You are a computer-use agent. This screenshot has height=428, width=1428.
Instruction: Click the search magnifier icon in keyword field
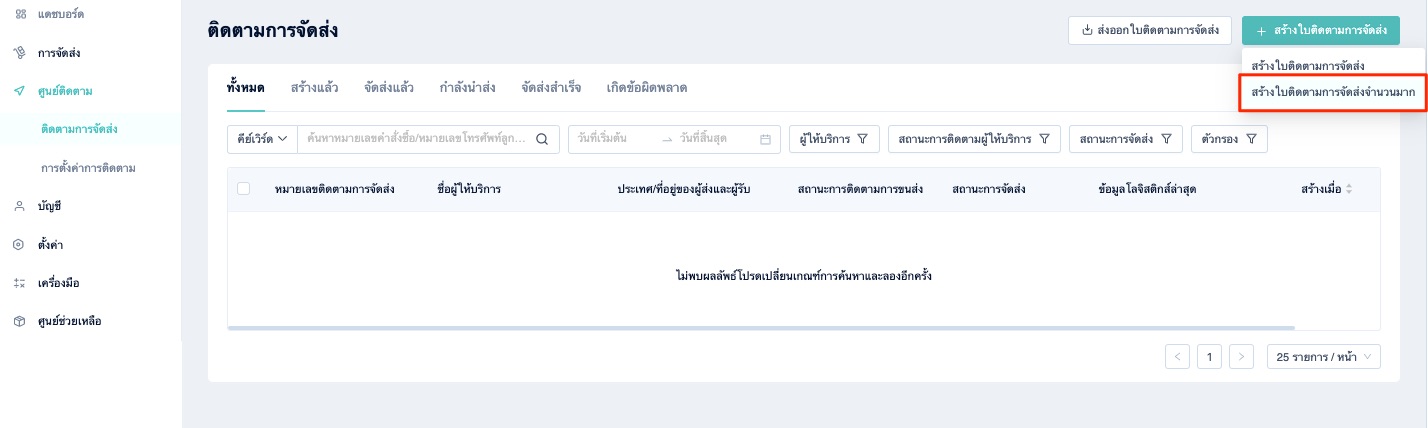tap(542, 139)
